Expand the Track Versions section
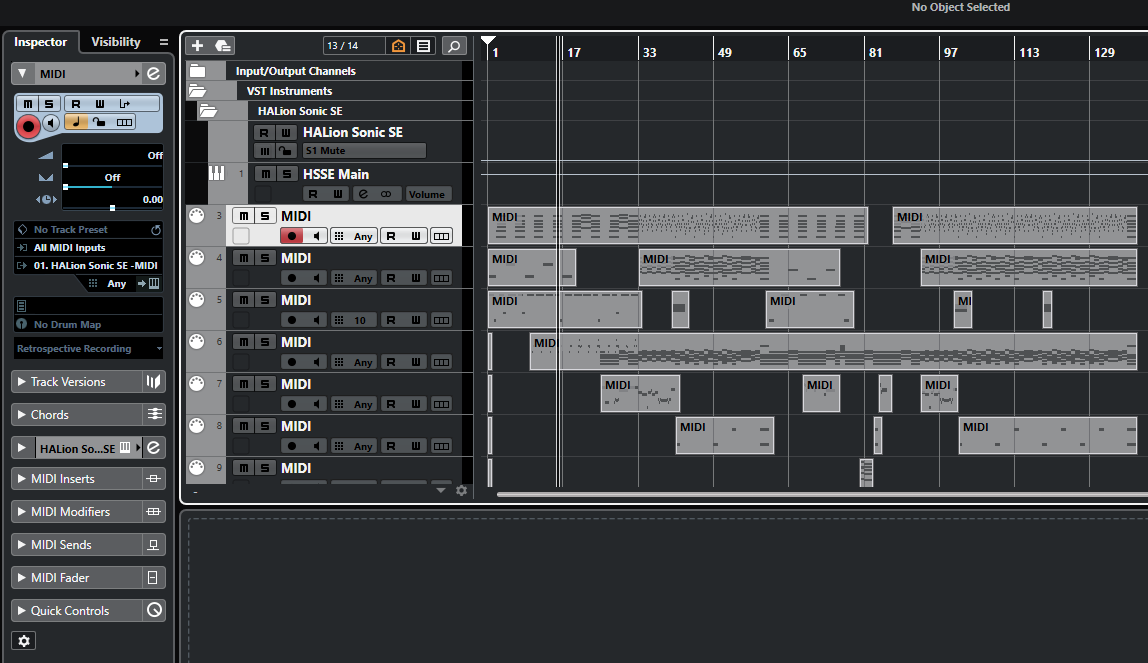1148x663 pixels. (x=22, y=381)
